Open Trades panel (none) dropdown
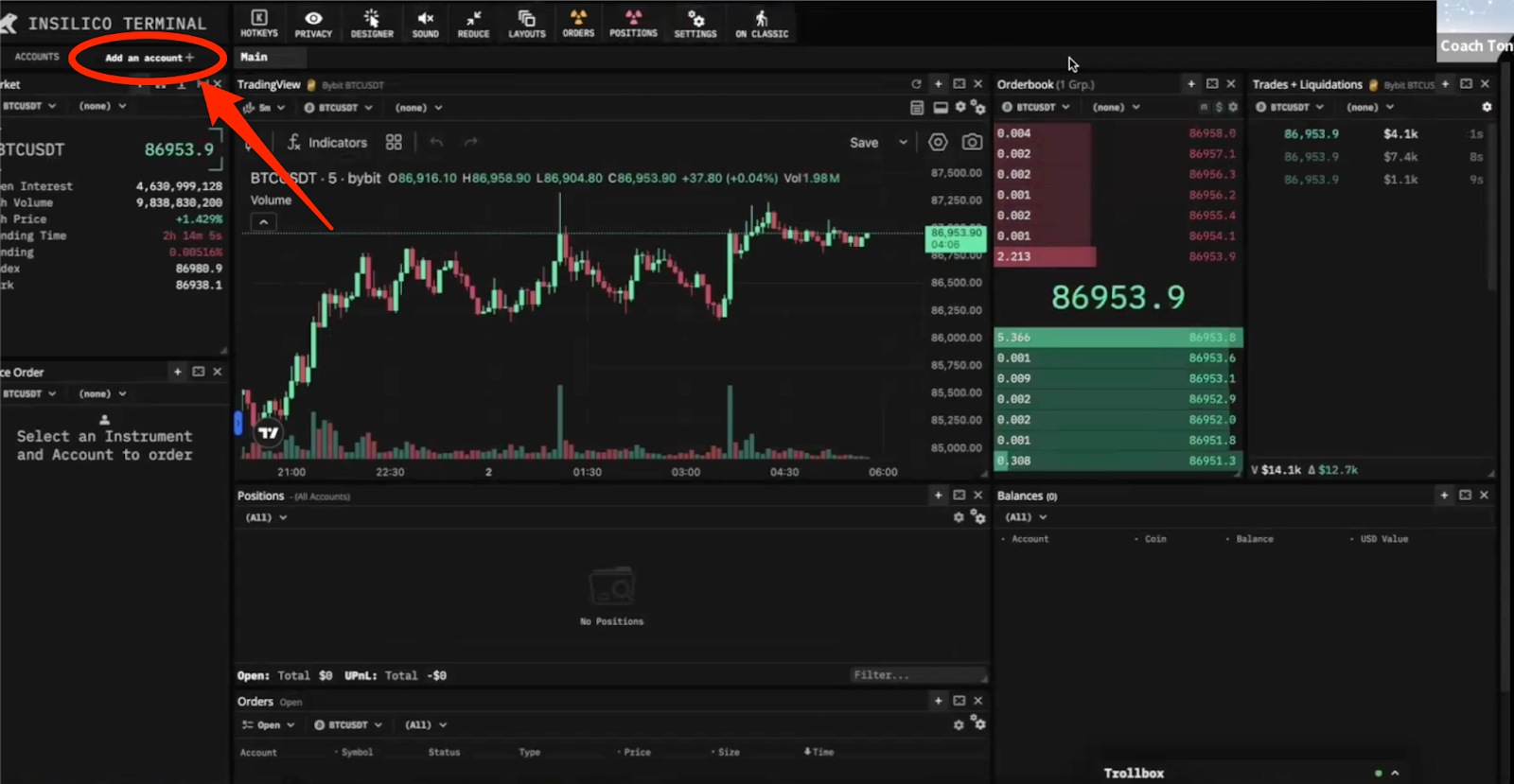The height and width of the screenshot is (784, 1514). click(1370, 107)
